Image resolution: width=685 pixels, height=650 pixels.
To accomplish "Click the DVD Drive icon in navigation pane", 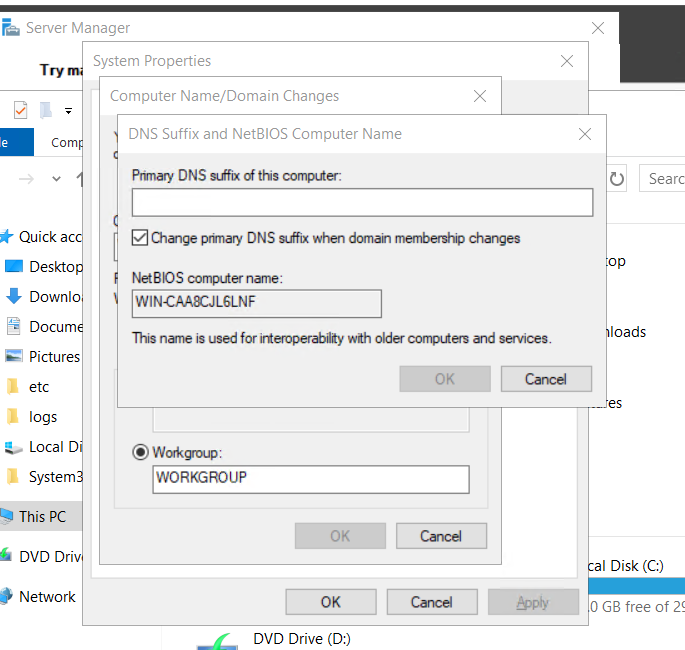I will click(x=7, y=555).
